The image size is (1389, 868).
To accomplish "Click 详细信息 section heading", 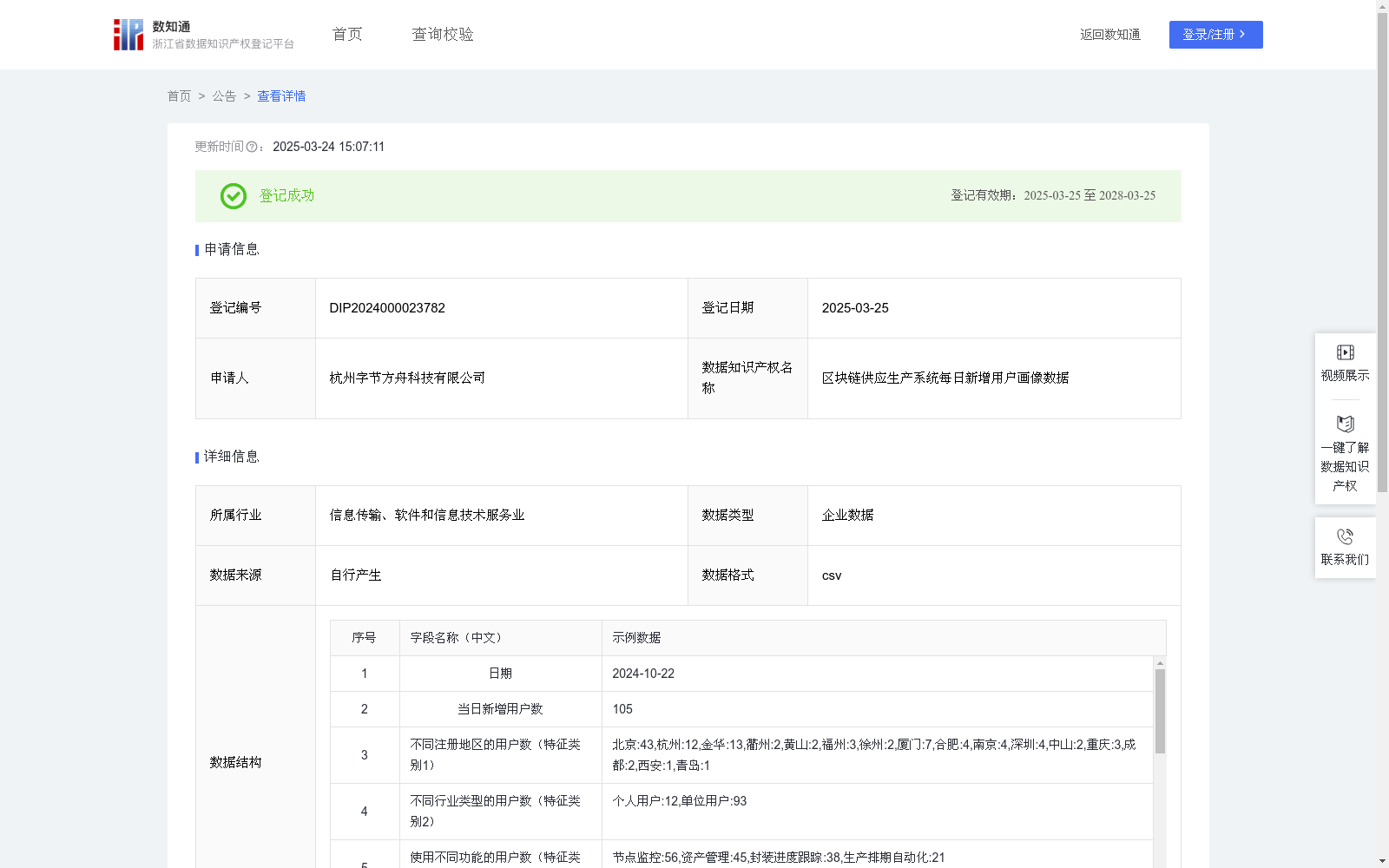I will point(232,457).
